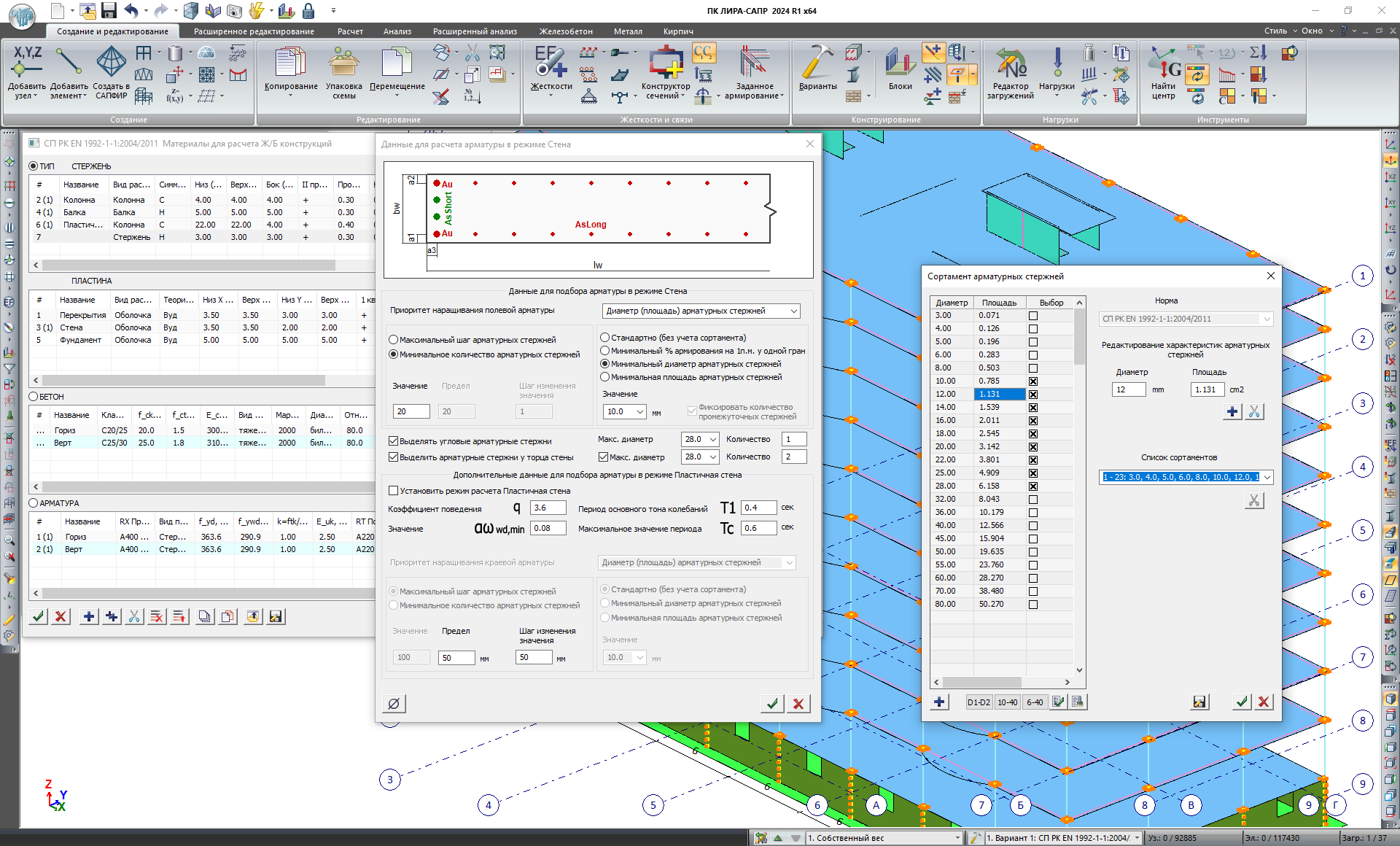This screenshot has height=846, width=1400.
Task: Enable Установить режим расчета Пластичная стена
Action: (x=394, y=491)
